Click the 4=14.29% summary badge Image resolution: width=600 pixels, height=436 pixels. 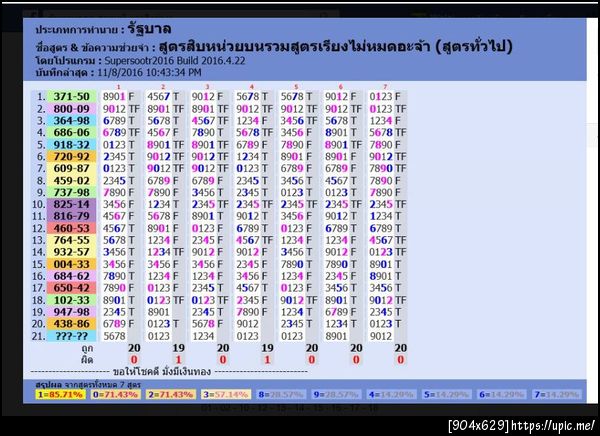[391, 394]
